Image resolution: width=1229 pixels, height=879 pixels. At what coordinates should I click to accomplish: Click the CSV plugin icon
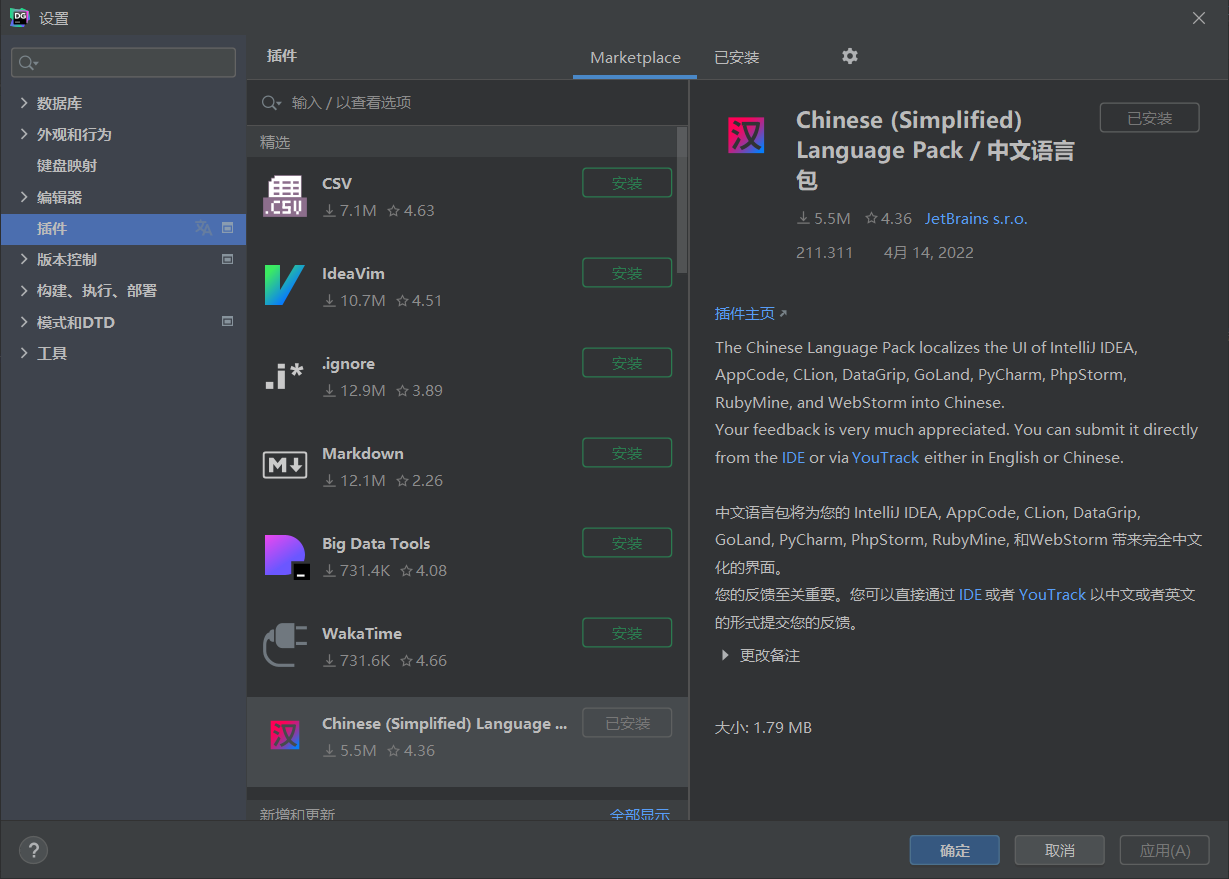click(284, 196)
